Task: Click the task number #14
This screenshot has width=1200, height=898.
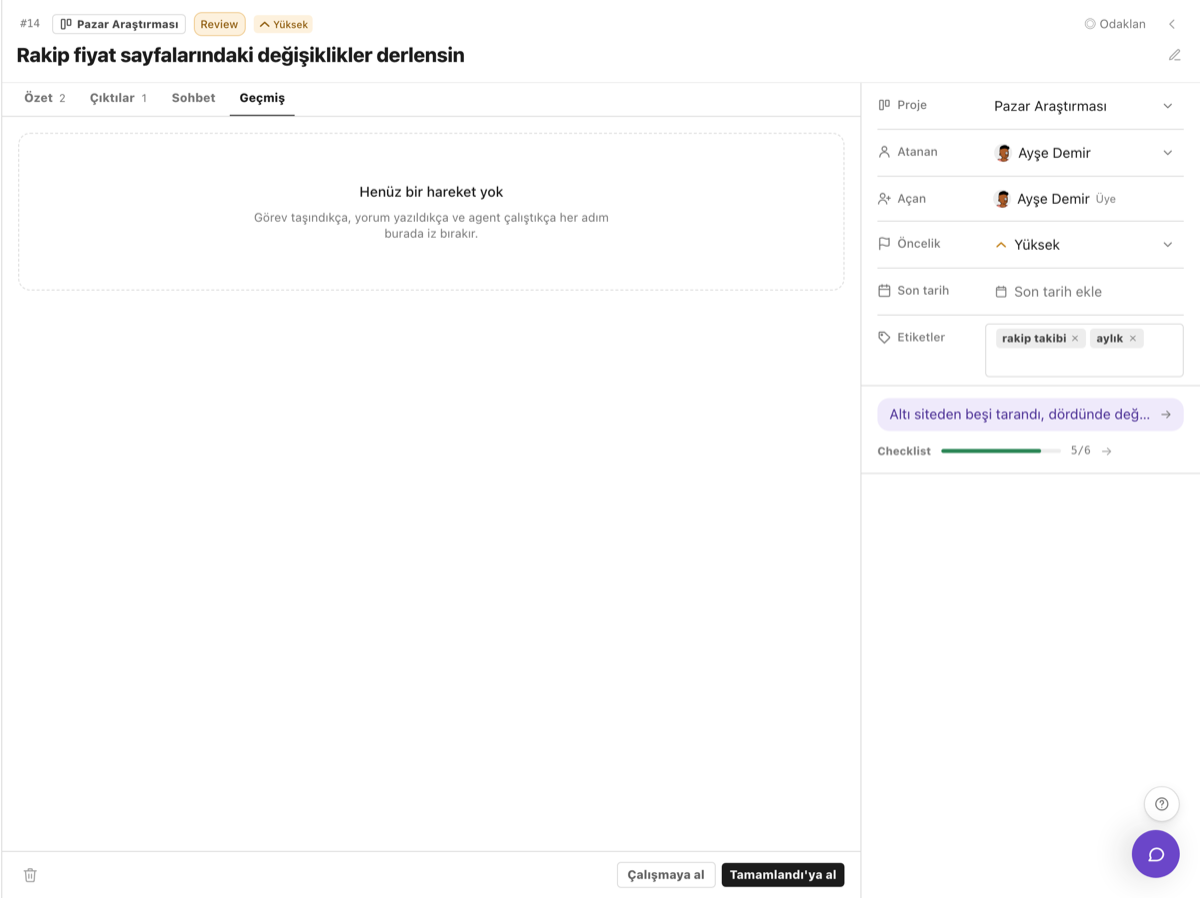Action: 30,24
